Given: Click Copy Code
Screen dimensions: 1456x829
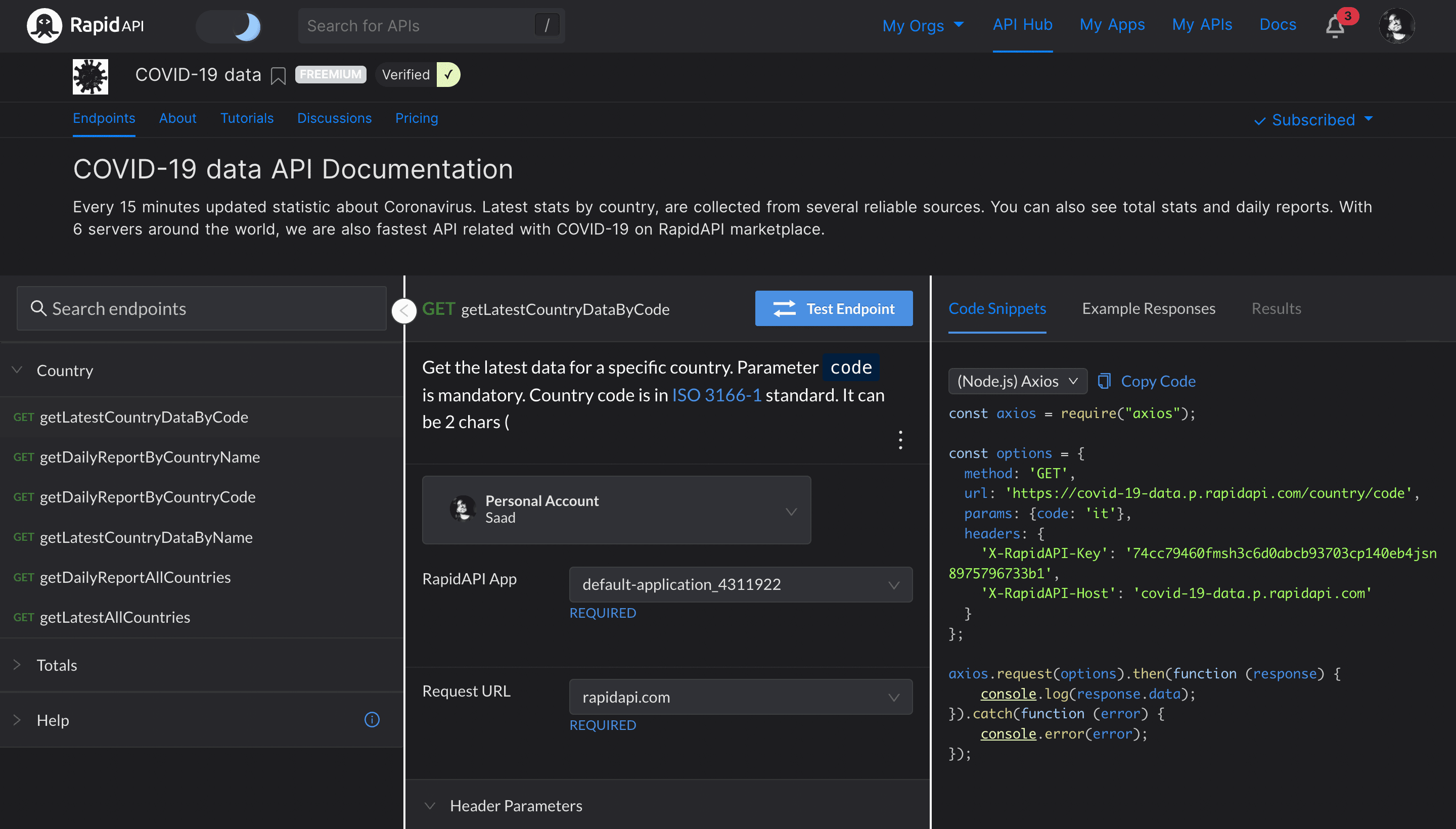Looking at the screenshot, I should click(x=1147, y=382).
